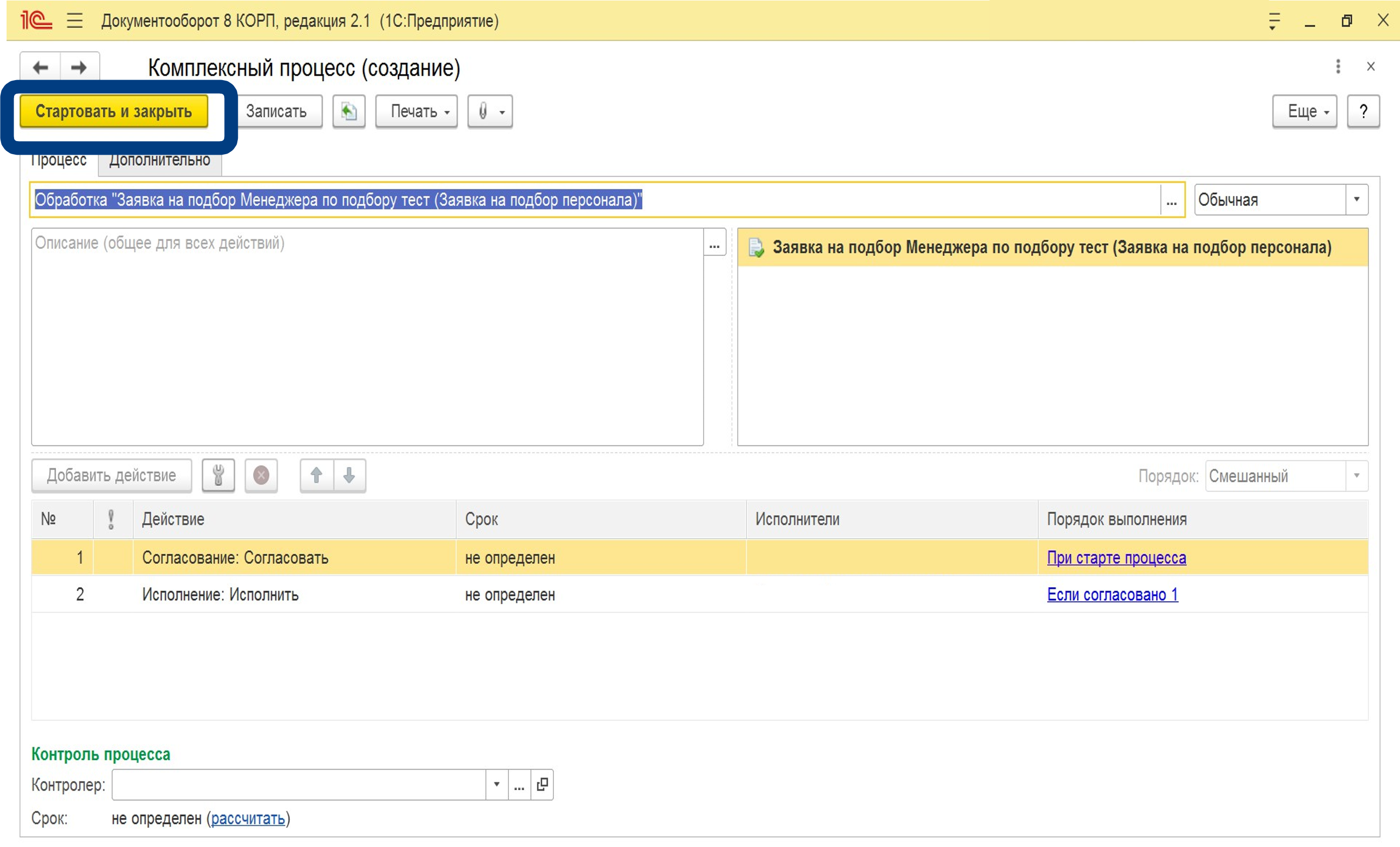Click the wrench settings icon for actions
This screenshot has height=847, width=1400.
point(218,476)
